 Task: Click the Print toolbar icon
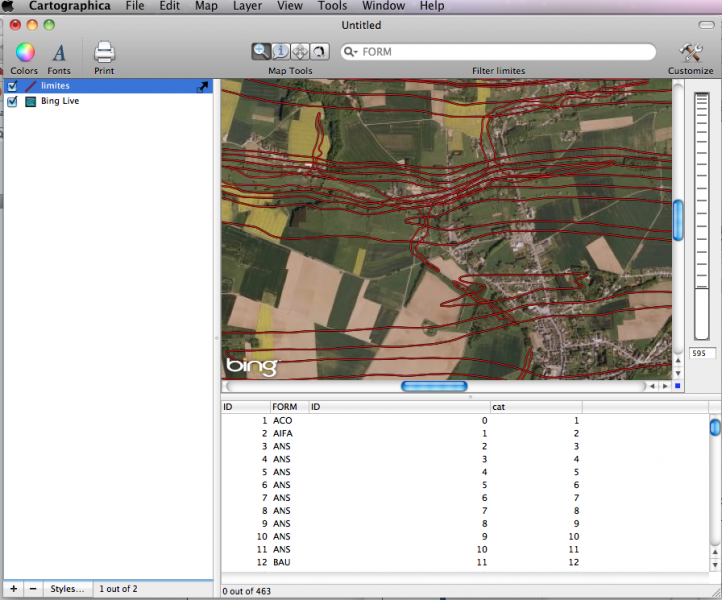(104, 53)
